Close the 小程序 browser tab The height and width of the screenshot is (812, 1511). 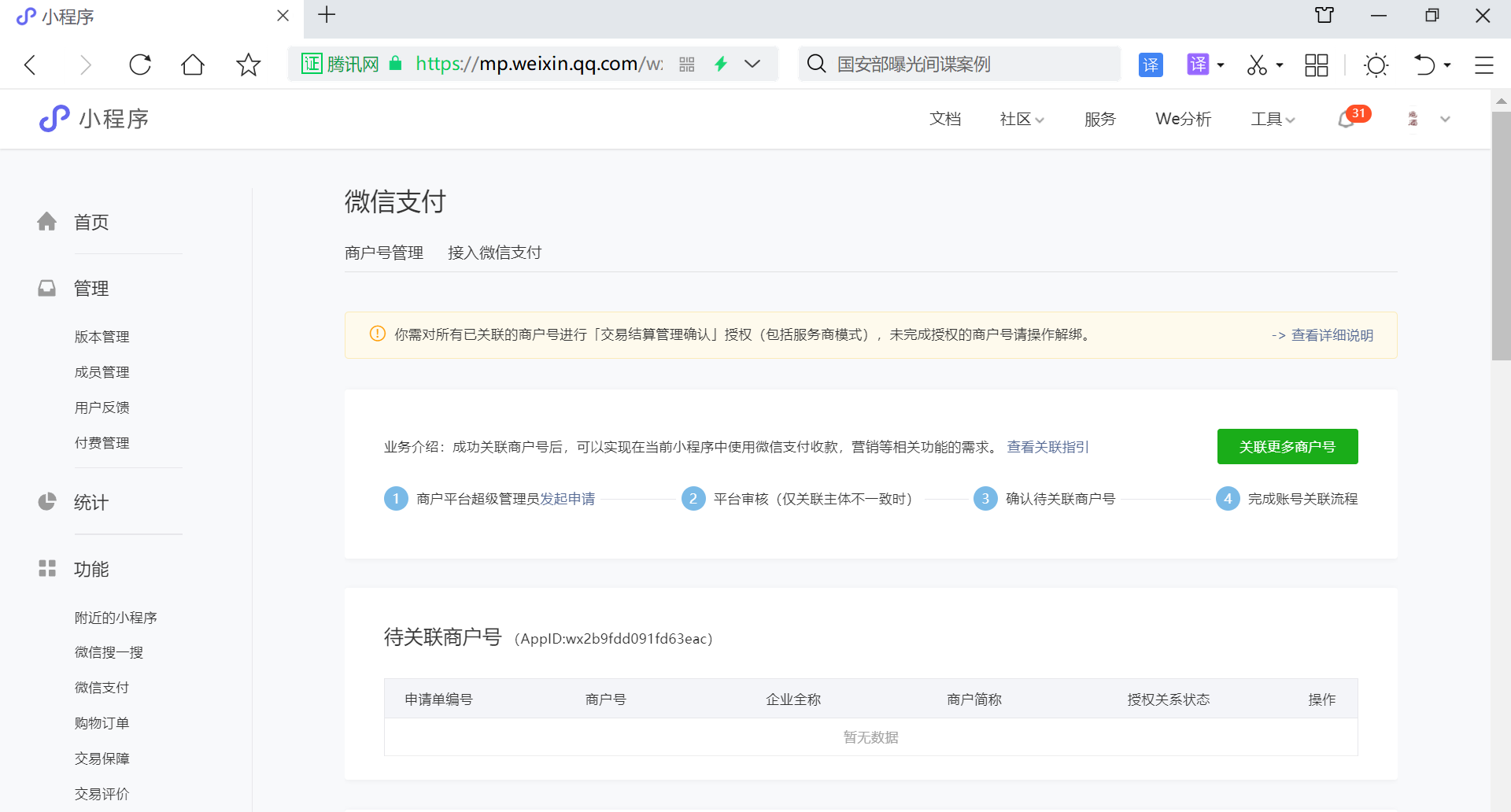pos(283,16)
